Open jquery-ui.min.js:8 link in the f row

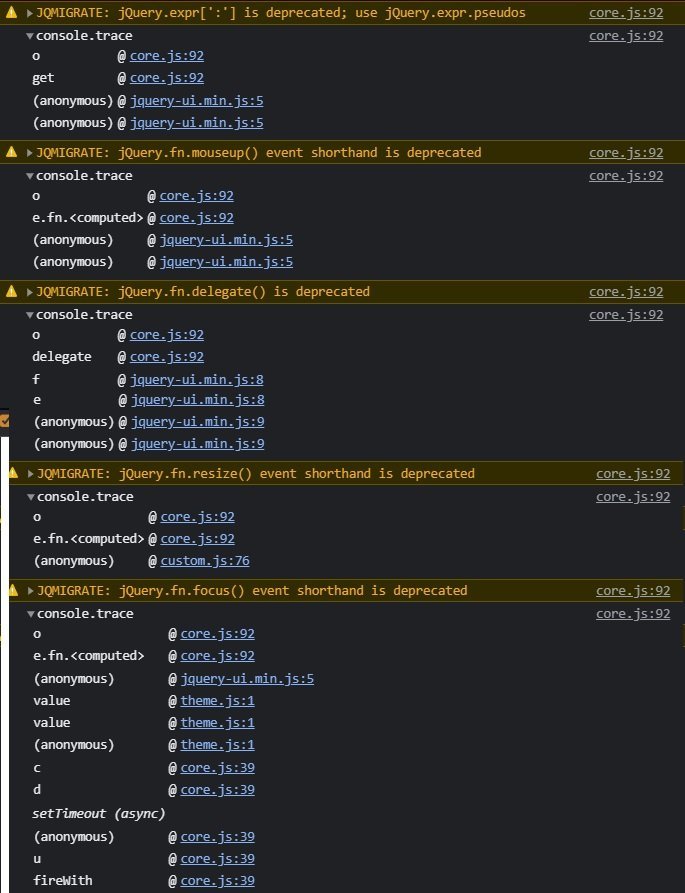[x=196, y=380]
